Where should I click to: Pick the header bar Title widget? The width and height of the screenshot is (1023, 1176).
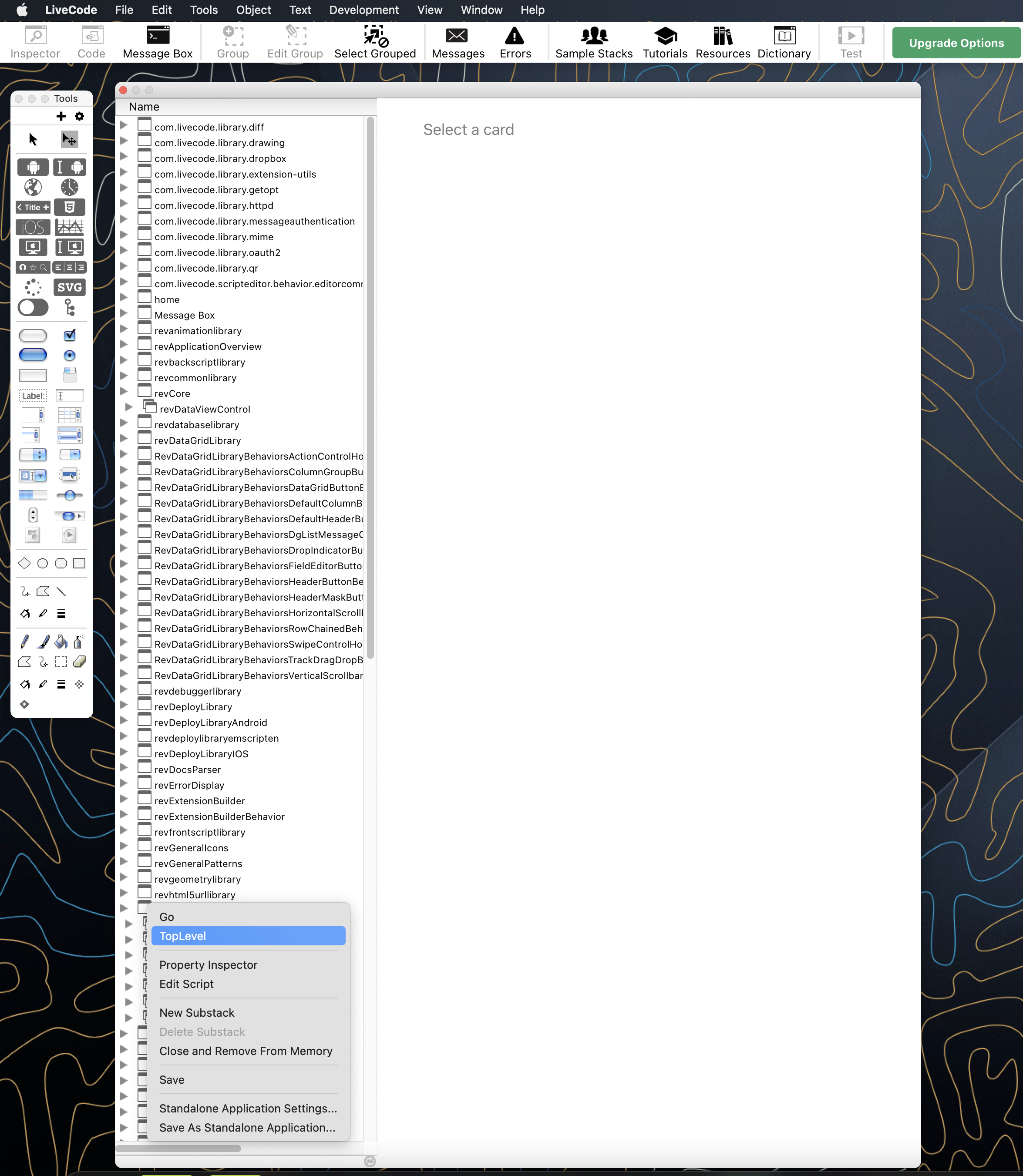[33, 207]
